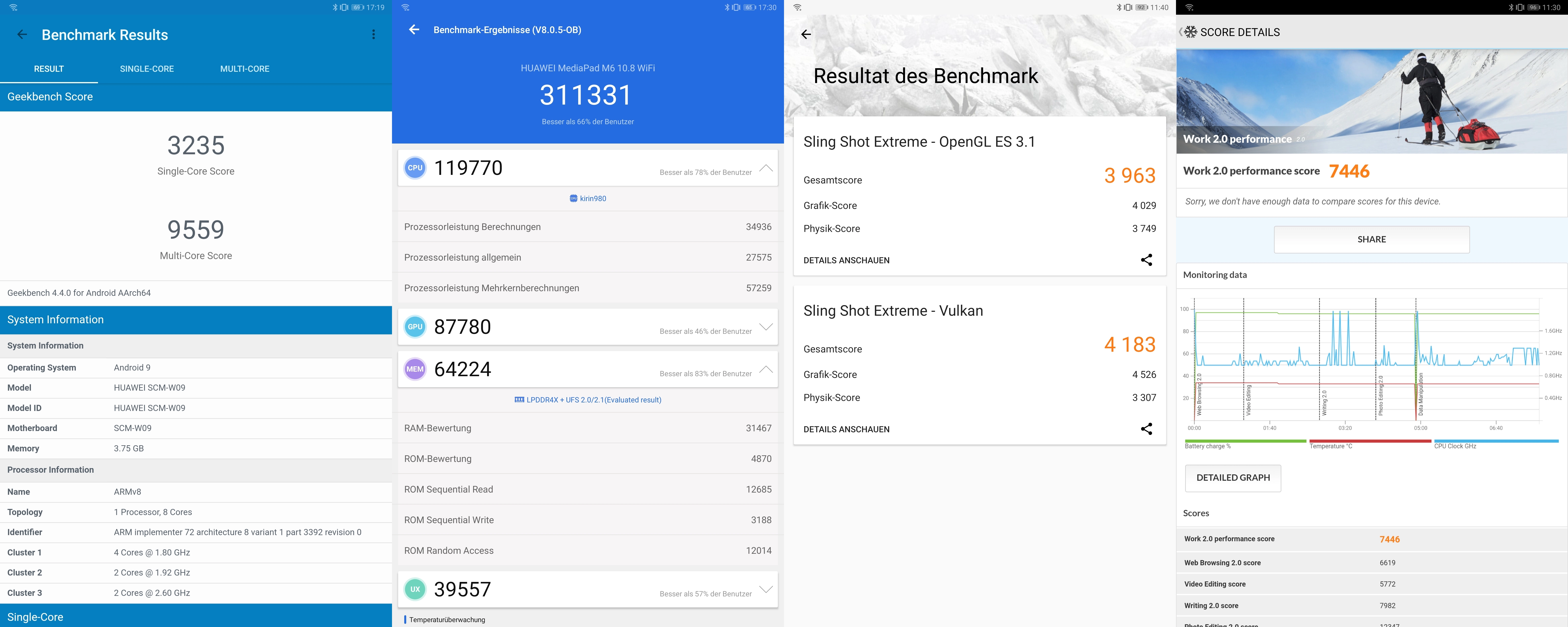This screenshot has width=1568, height=627.
Task: Tap the AnTuTu CPU badge icon
Action: [x=415, y=168]
